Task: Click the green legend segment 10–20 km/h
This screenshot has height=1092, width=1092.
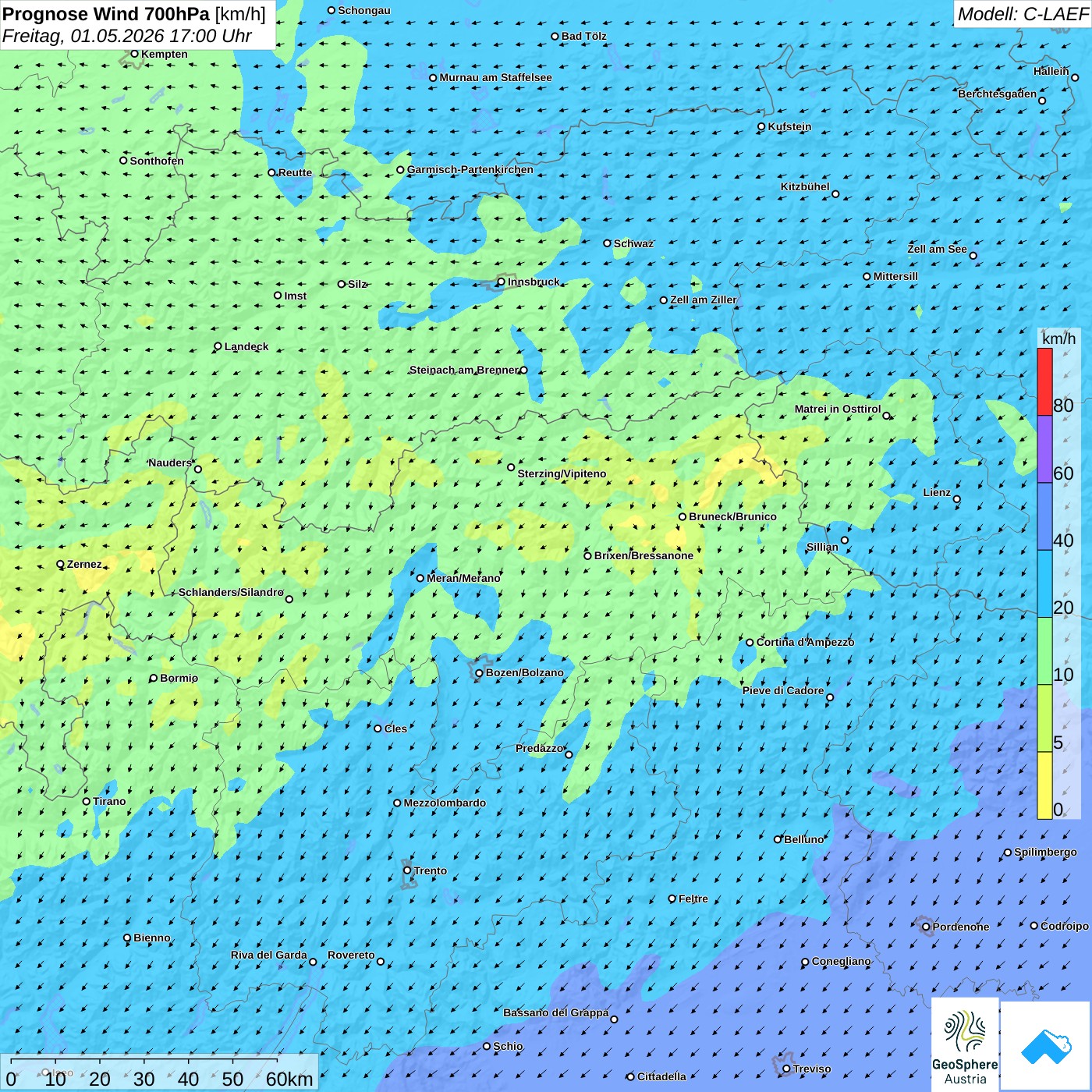Action: pos(1044,651)
